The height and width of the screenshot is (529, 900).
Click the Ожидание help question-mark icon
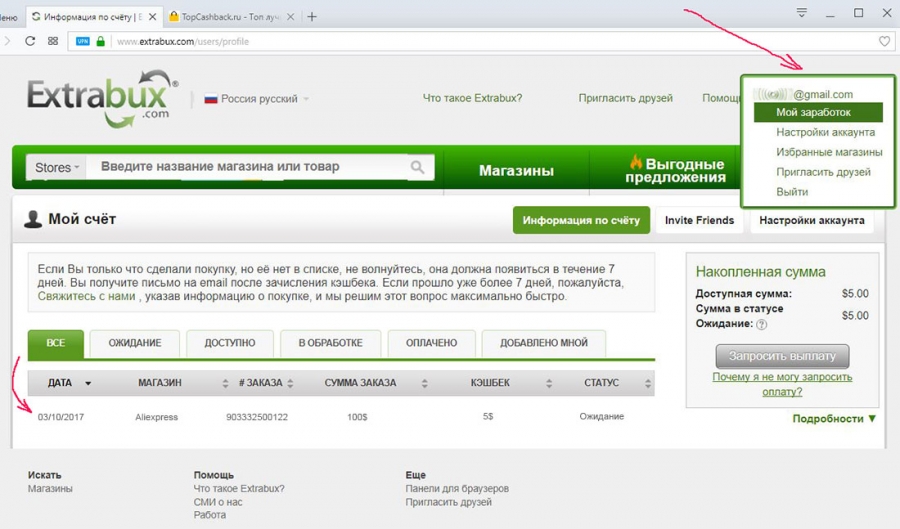[762, 325]
